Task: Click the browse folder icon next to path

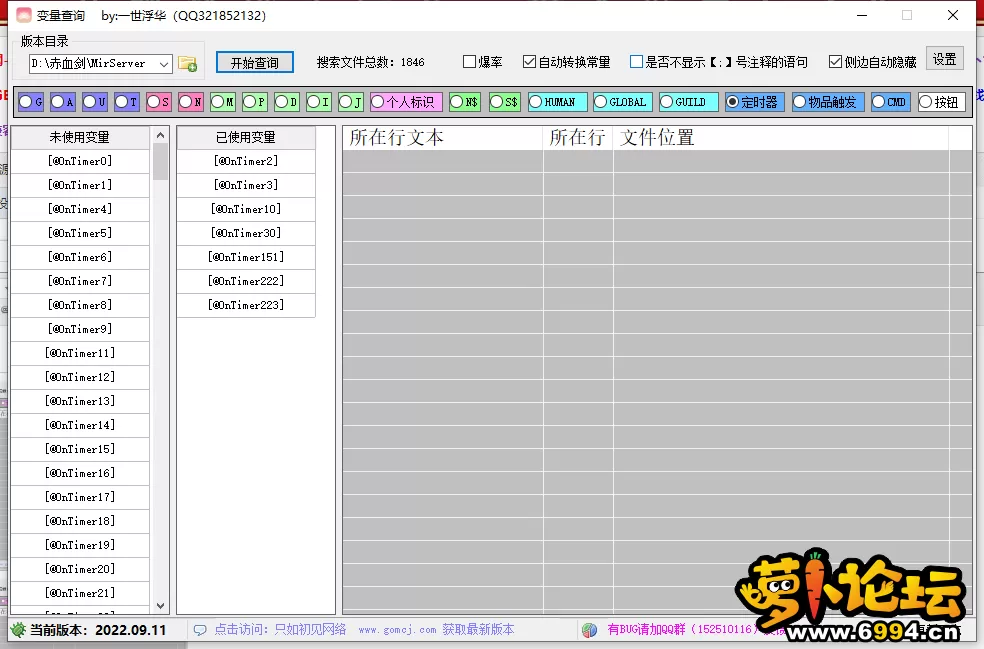Action: pyautogui.click(x=187, y=64)
